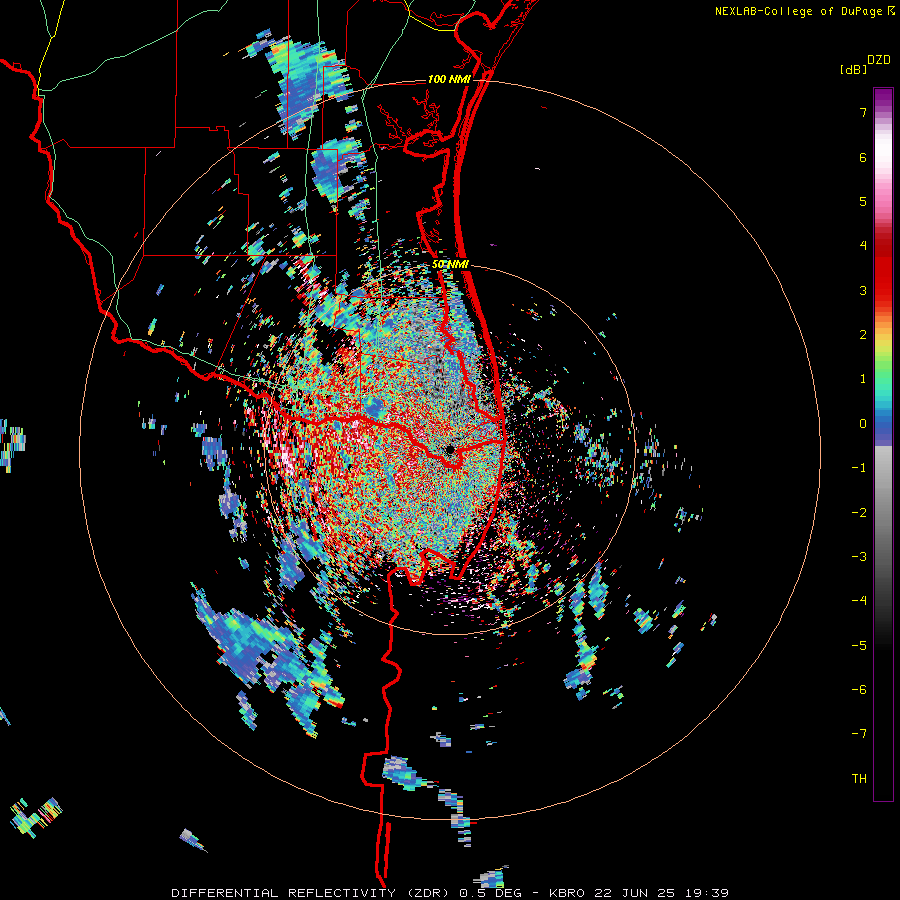
Task: Click the DZD product label above the color scale
Action: (878, 60)
